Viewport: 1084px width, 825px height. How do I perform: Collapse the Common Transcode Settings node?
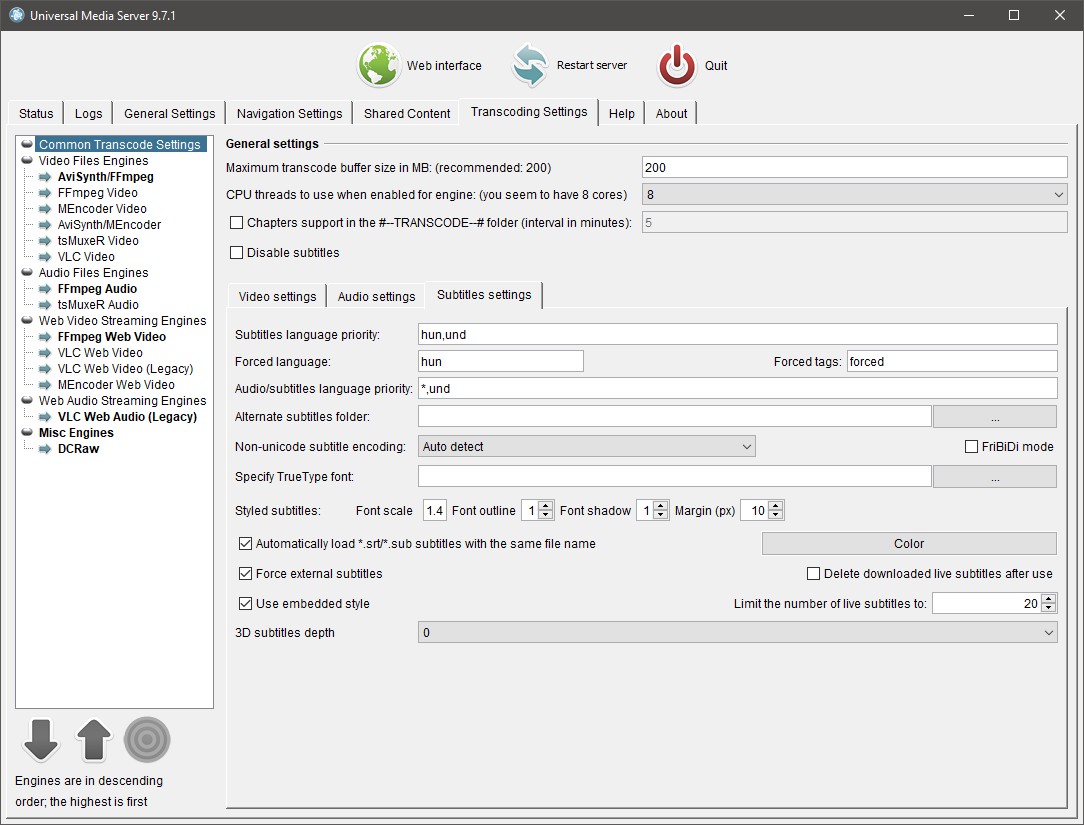[27, 144]
